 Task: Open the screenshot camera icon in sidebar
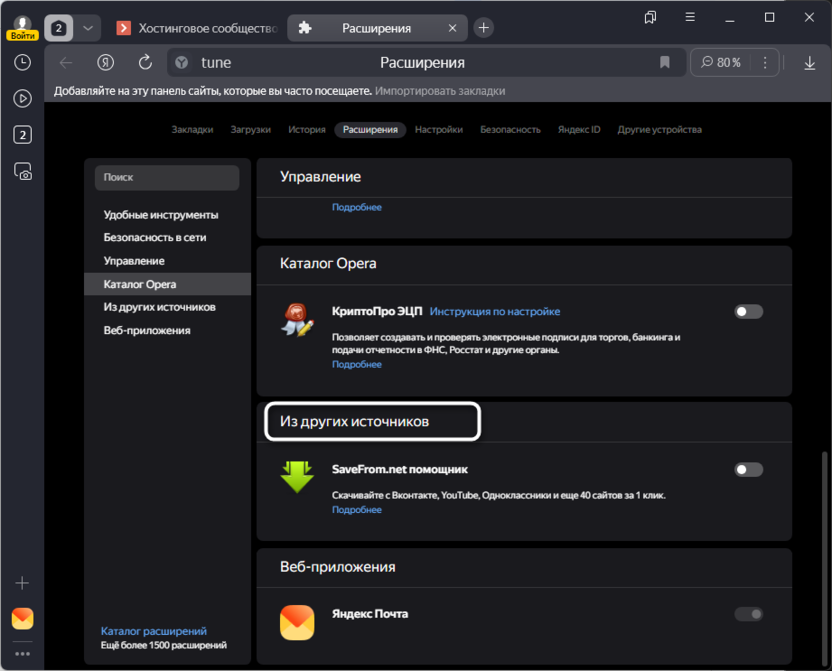[22, 171]
